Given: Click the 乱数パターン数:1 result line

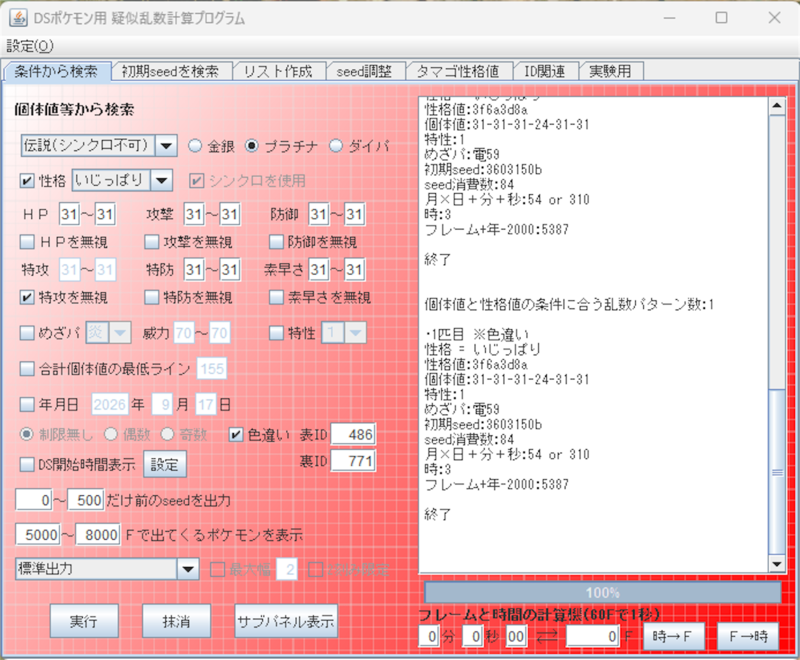Looking at the screenshot, I should 569,304.
